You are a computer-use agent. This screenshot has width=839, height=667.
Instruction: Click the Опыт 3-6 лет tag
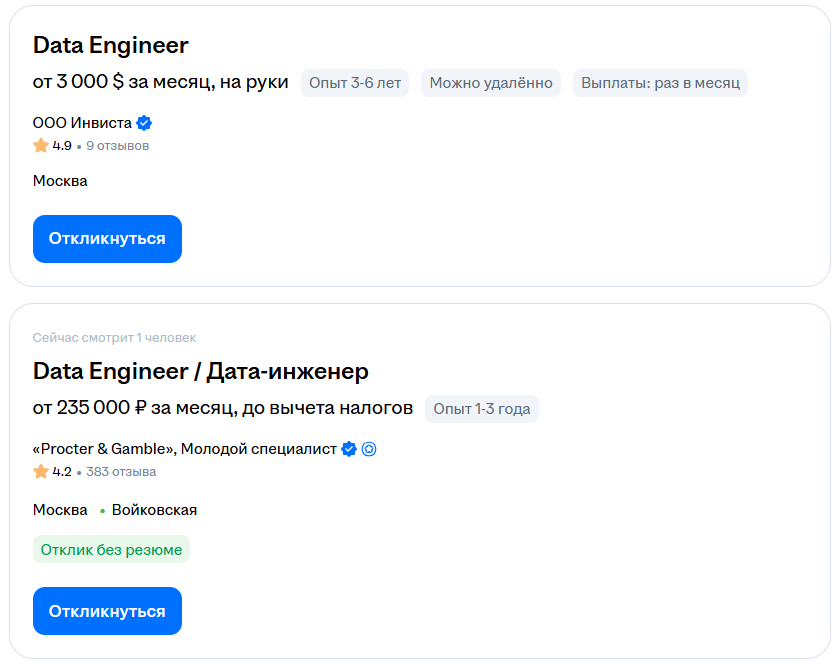[x=355, y=83]
